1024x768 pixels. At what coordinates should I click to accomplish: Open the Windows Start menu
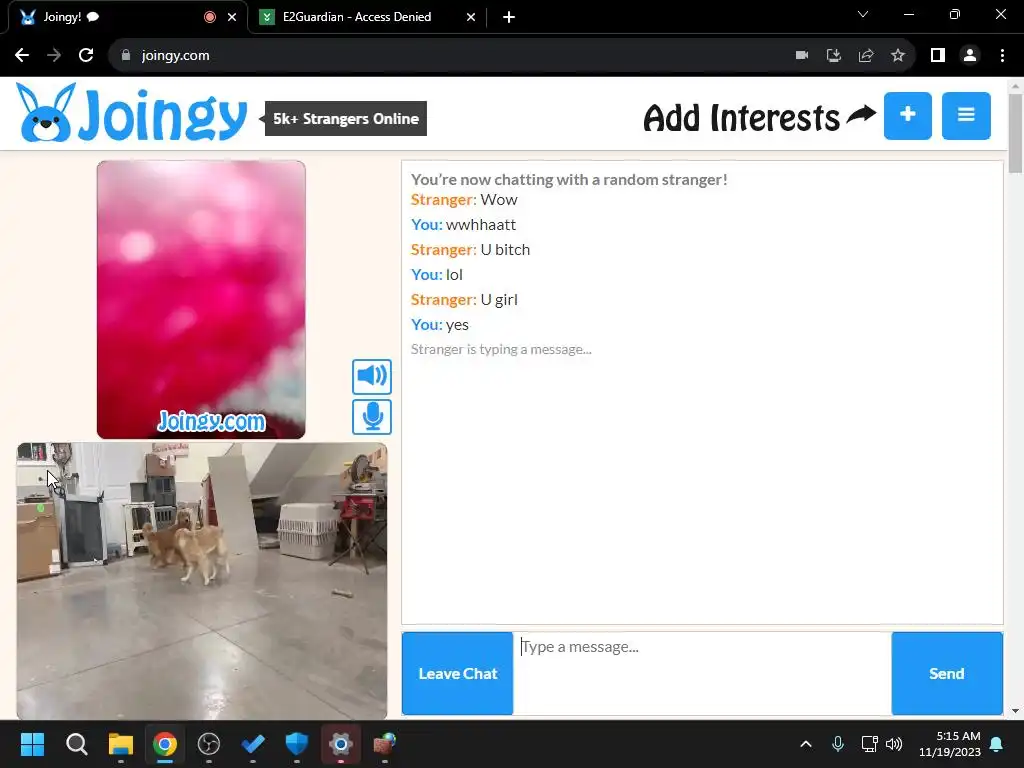32,744
